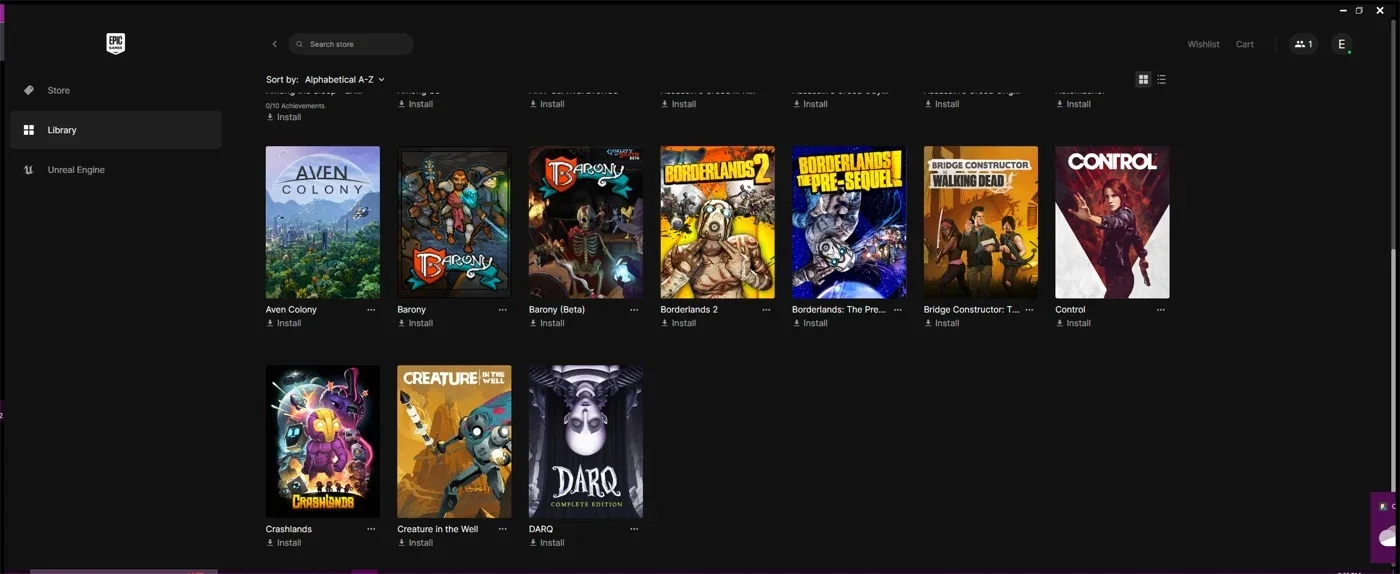Select the Borderlands 2 cover art
This screenshot has width=1400, height=574.
[717, 222]
